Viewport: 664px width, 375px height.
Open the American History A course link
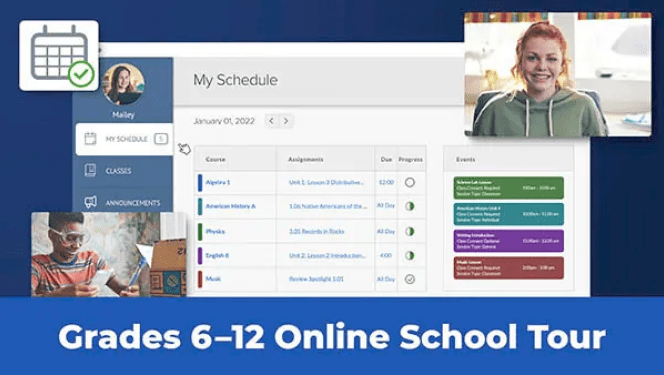pos(230,206)
